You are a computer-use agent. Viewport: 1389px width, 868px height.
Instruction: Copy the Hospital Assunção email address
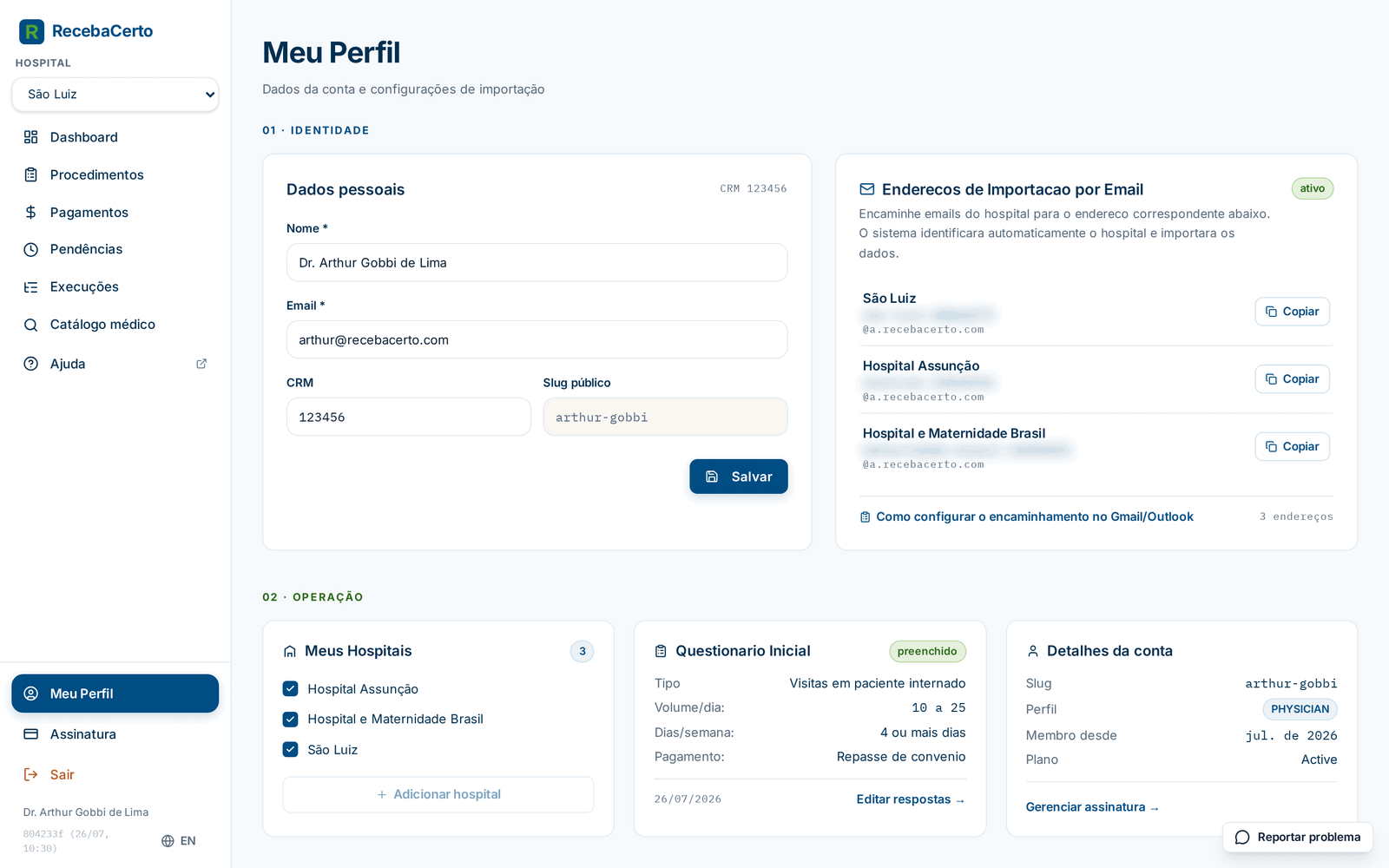(1292, 379)
